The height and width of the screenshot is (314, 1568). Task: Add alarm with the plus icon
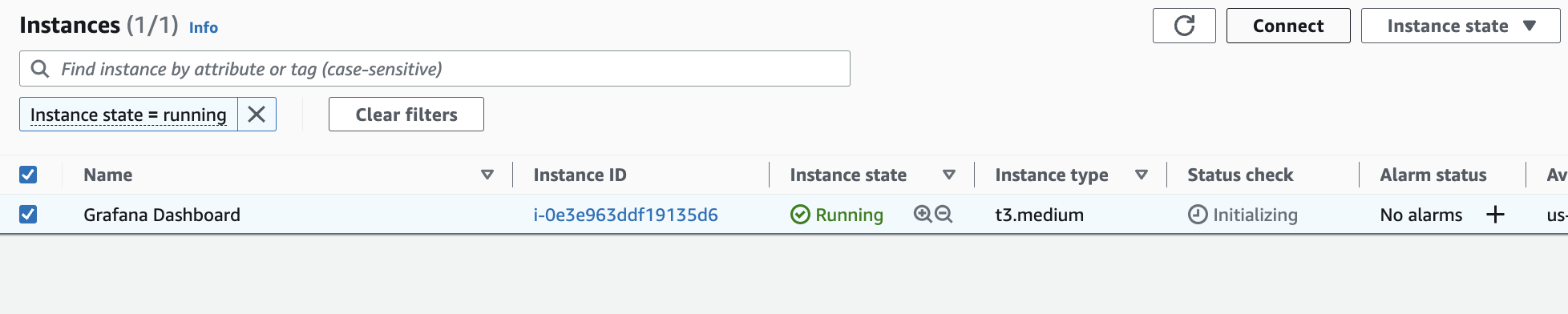click(x=1495, y=215)
